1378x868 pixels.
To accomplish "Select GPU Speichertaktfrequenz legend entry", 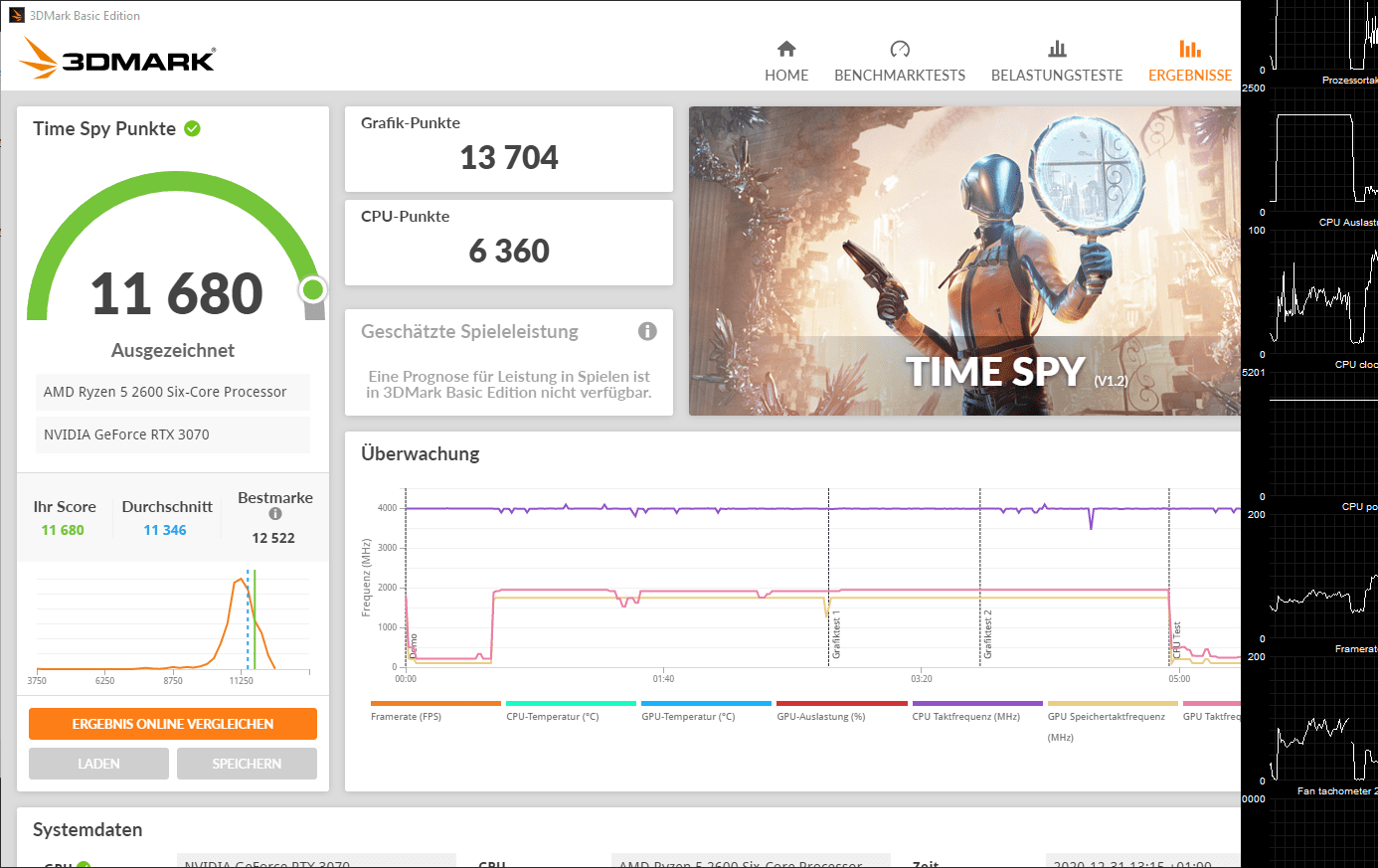I will tap(1113, 722).
